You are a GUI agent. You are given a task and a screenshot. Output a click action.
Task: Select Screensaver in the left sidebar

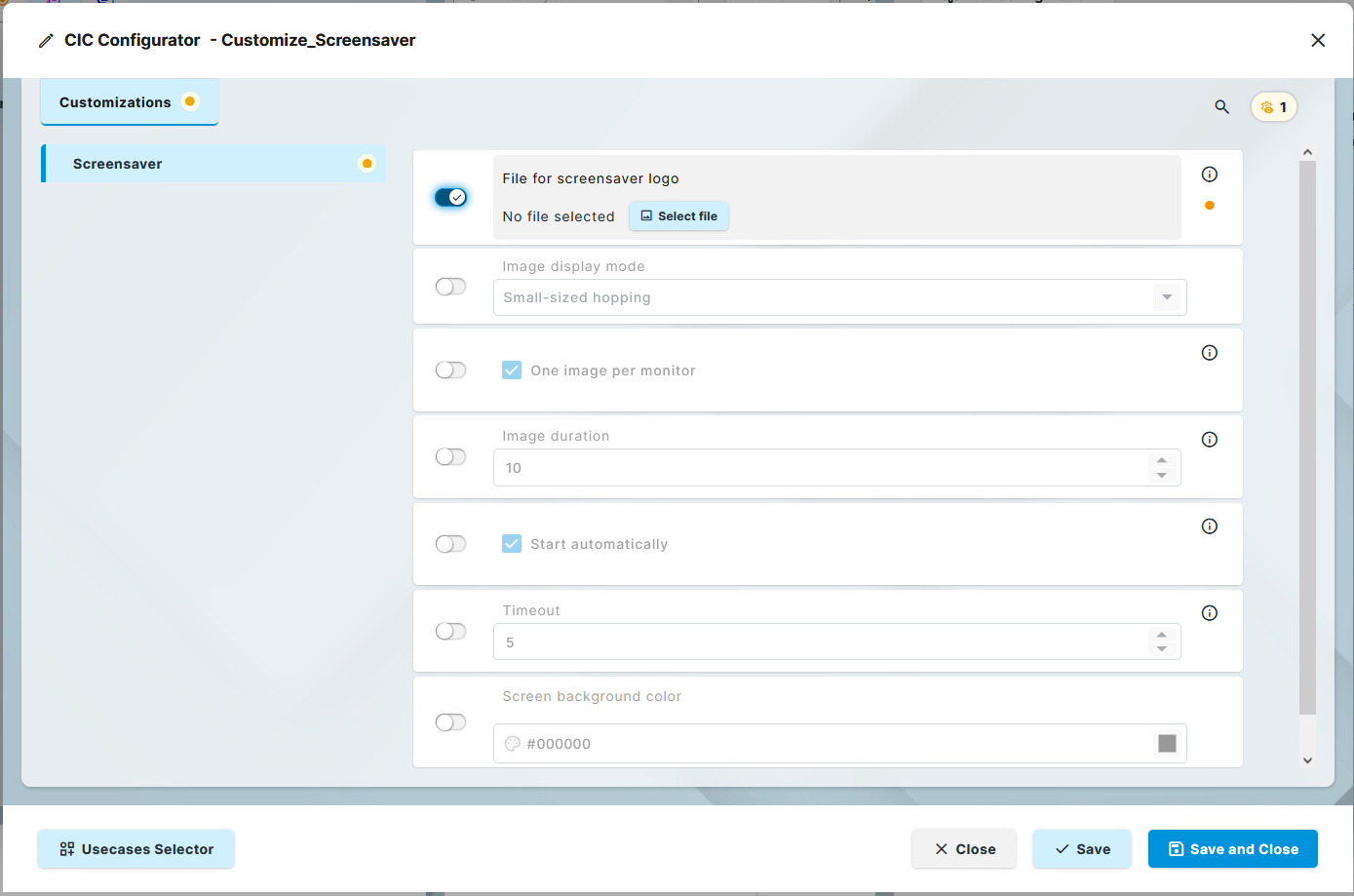[x=213, y=164]
